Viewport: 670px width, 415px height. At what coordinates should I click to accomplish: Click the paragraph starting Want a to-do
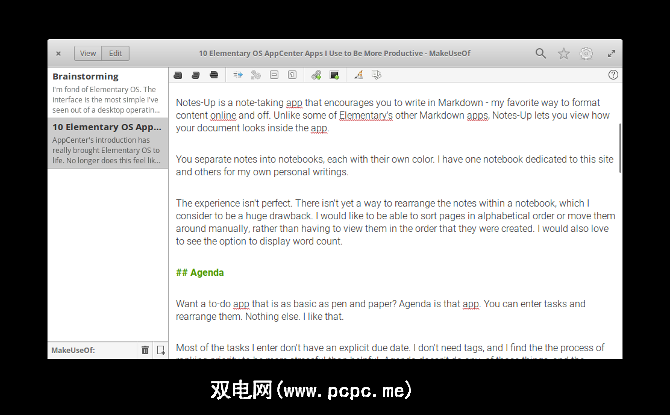380,310
